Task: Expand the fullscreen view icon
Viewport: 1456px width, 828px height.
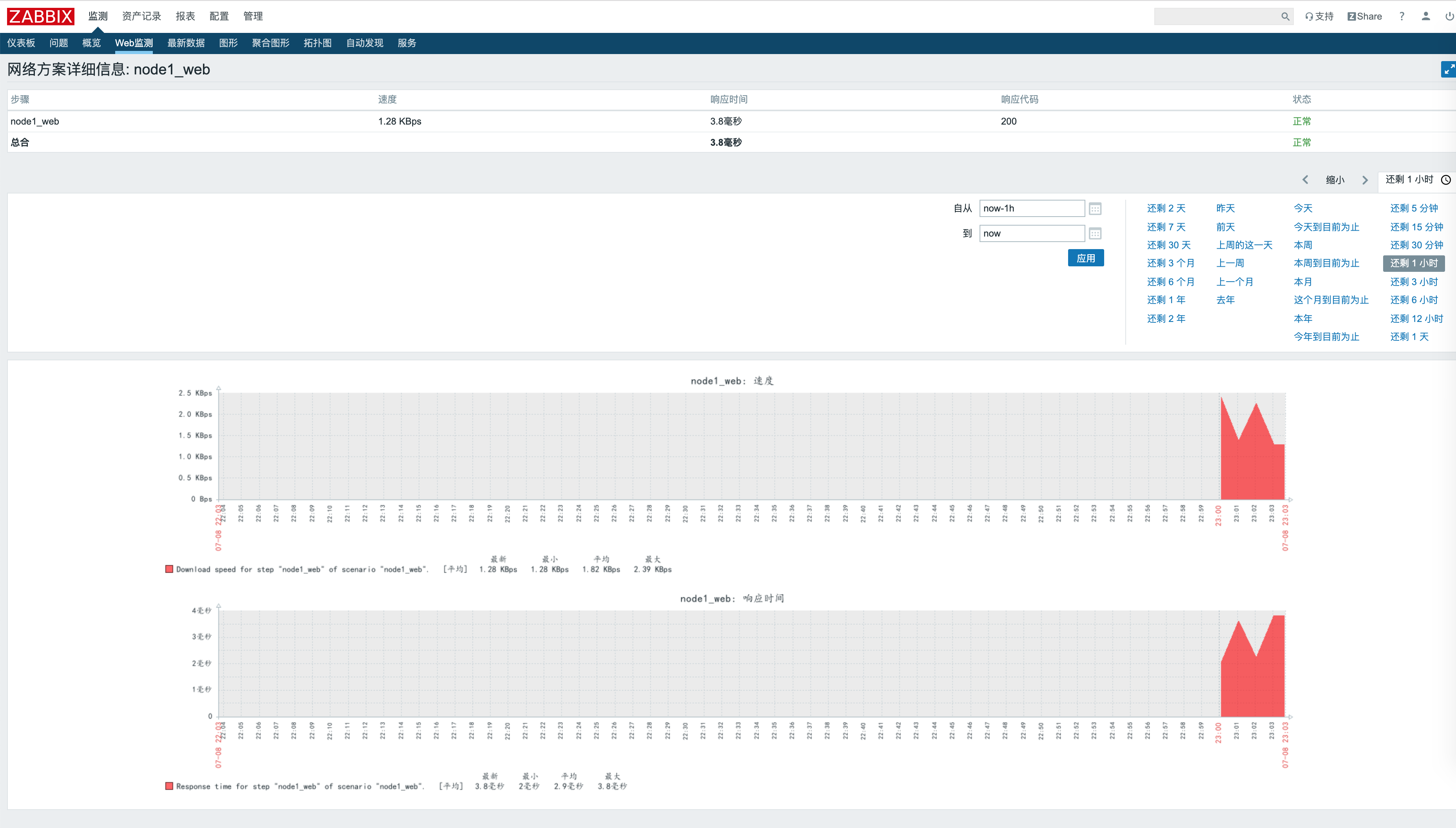Action: 1448,69
